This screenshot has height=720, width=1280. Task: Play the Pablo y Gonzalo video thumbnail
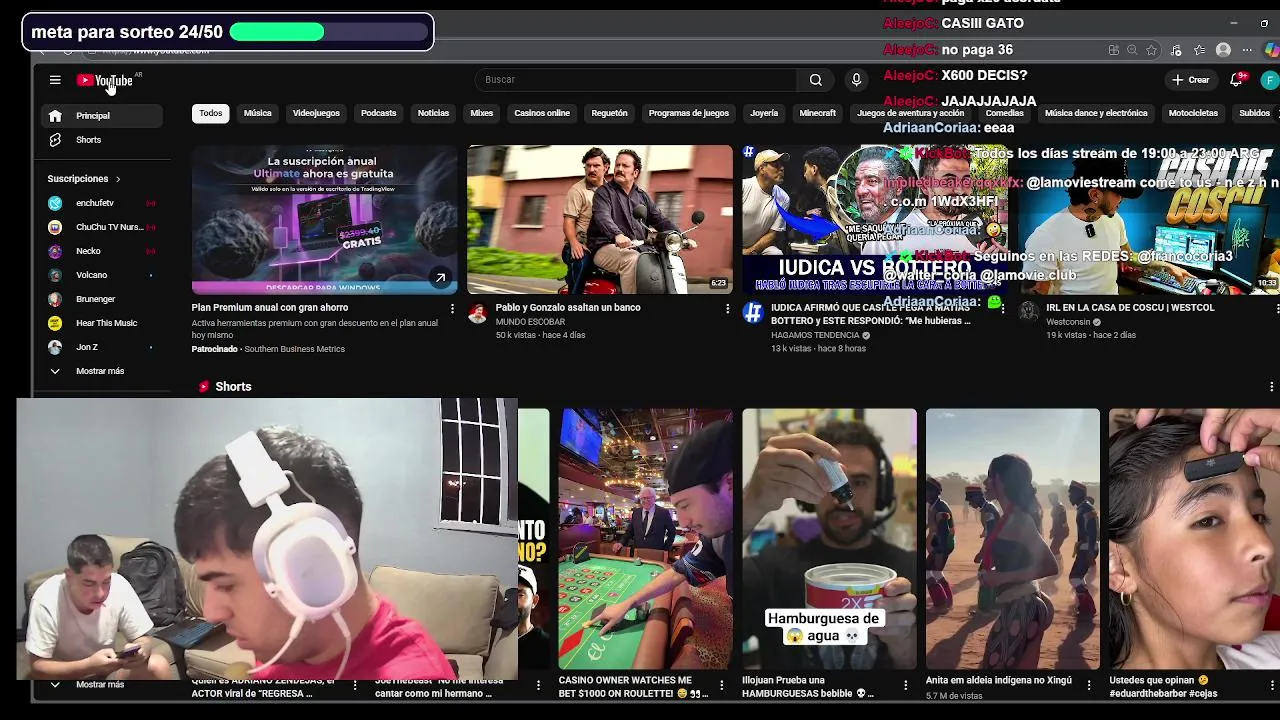(600, 220)
